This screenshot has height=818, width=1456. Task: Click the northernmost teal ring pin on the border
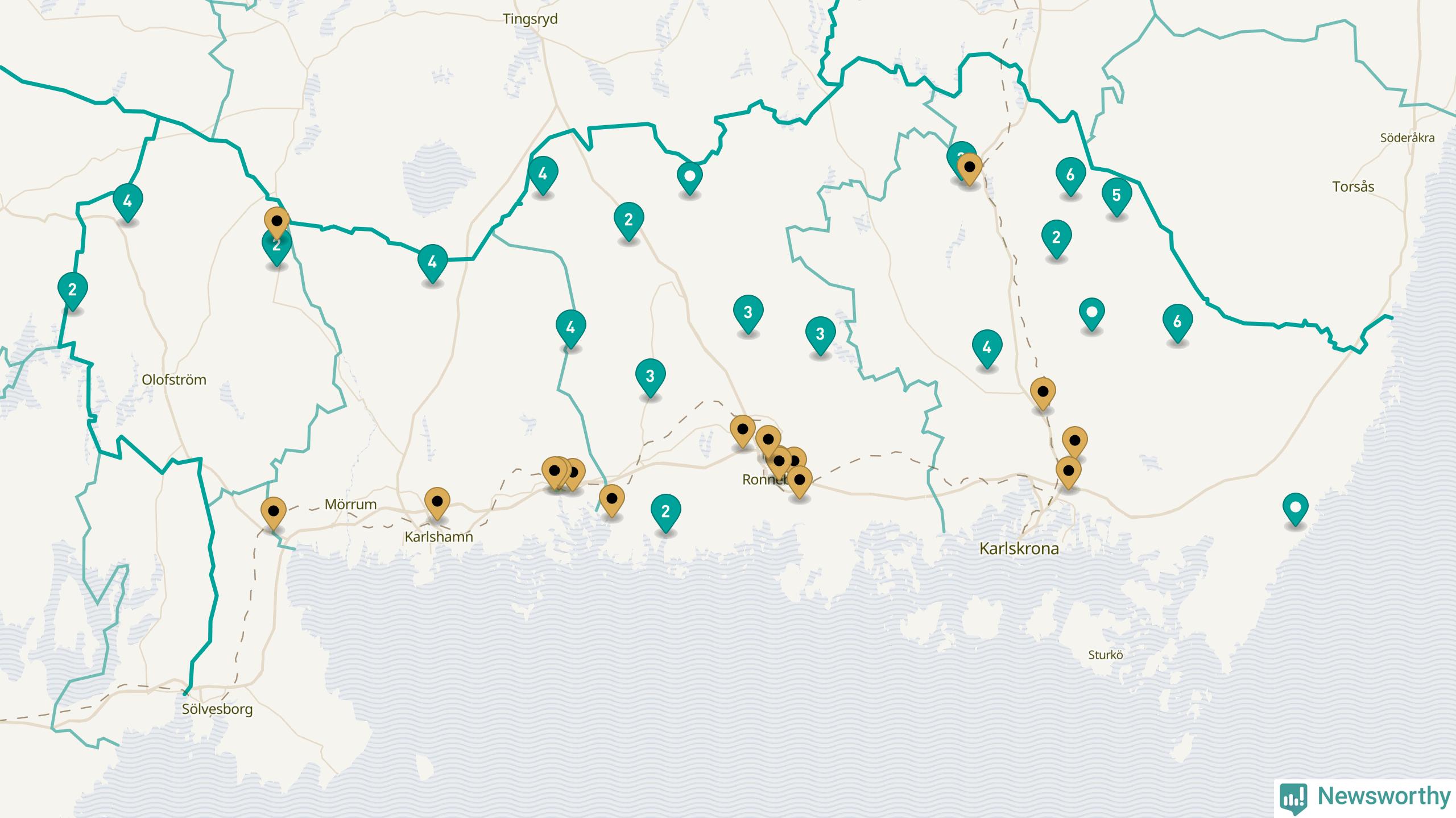(x=689, y=176)
